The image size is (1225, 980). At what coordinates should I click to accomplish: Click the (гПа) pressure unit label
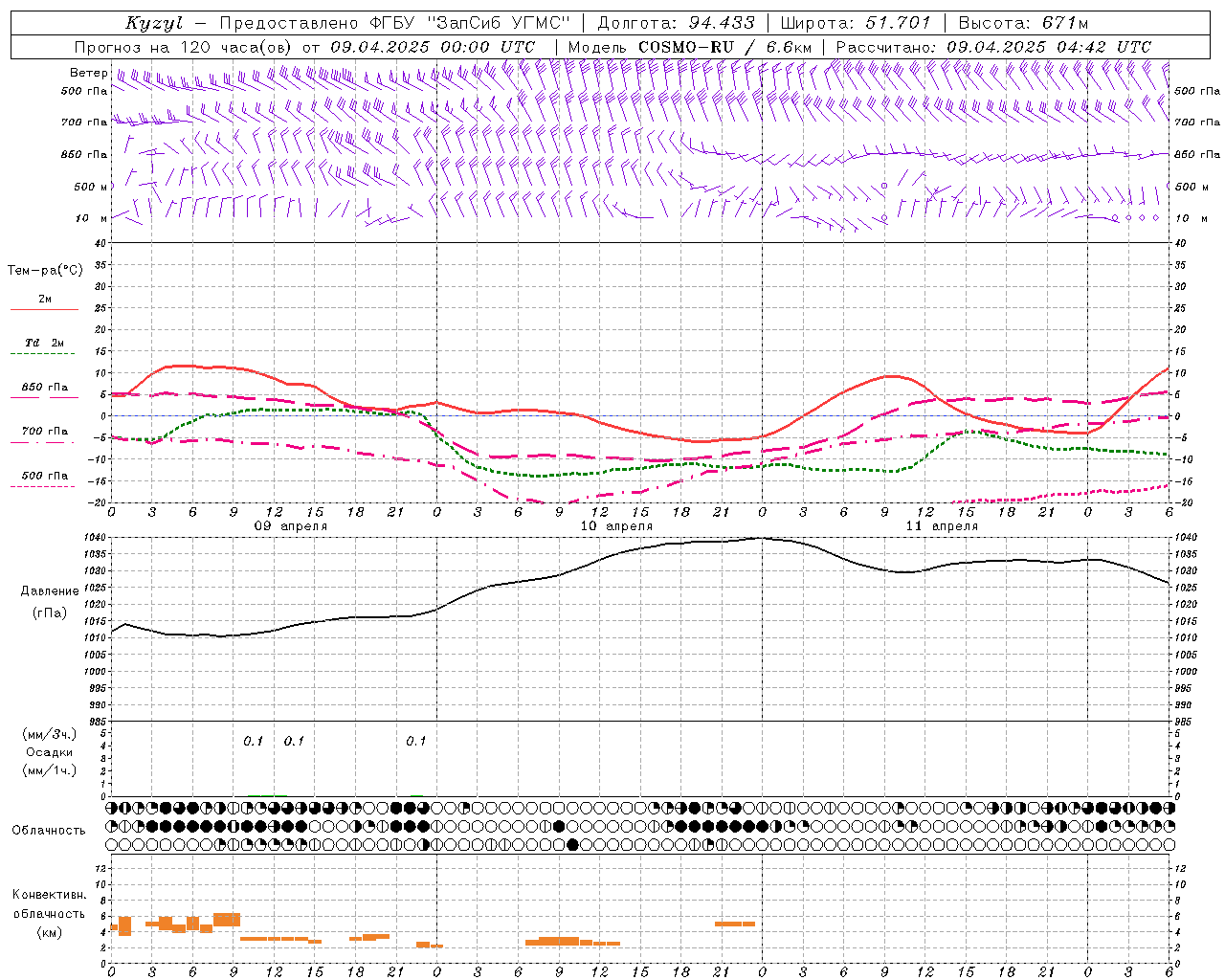[50, 613]
